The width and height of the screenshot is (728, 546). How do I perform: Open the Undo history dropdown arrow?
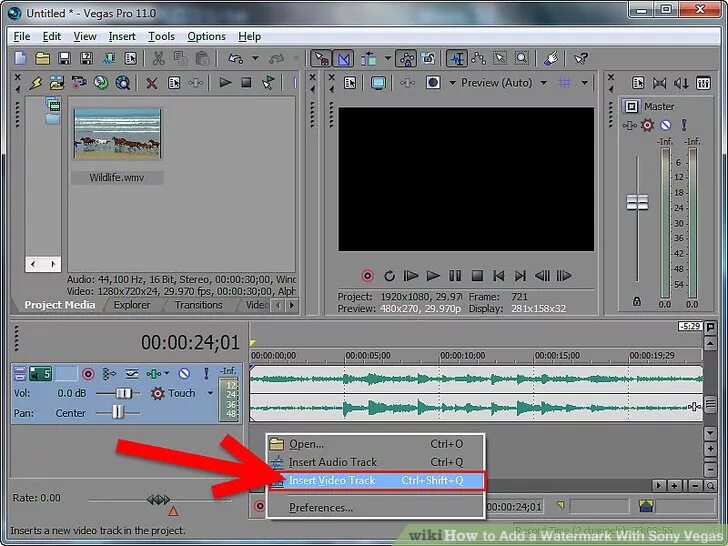click(255, 58)
